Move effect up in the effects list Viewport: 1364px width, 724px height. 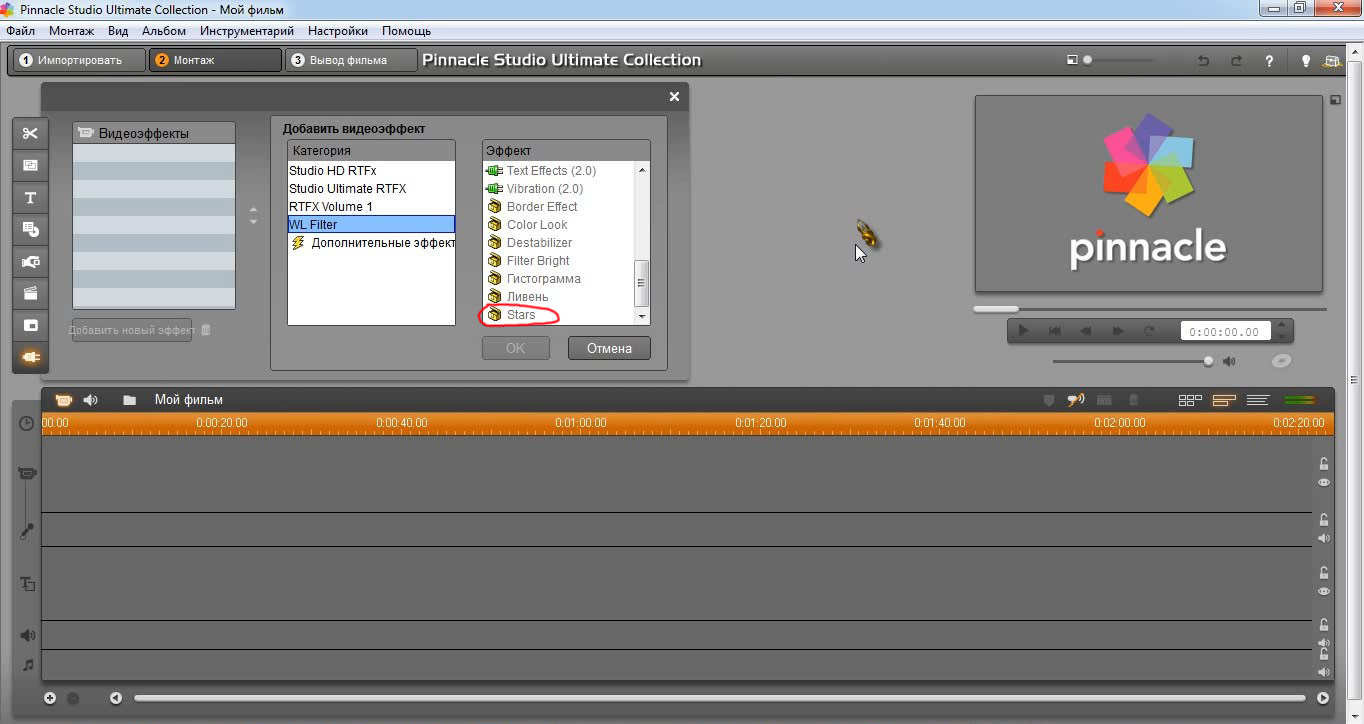(253, 210)
